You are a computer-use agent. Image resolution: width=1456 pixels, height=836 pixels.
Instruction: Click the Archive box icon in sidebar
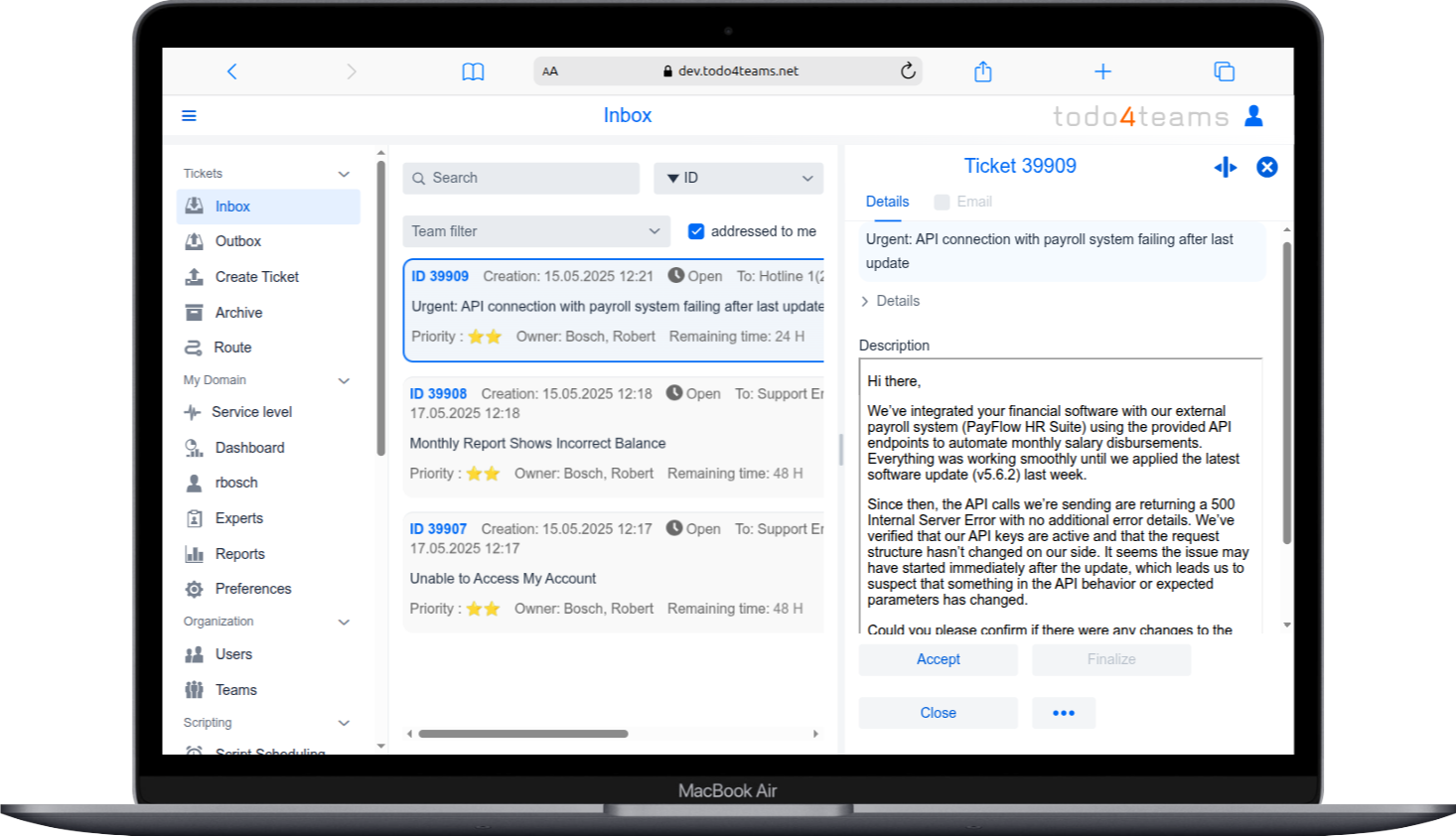195,313
